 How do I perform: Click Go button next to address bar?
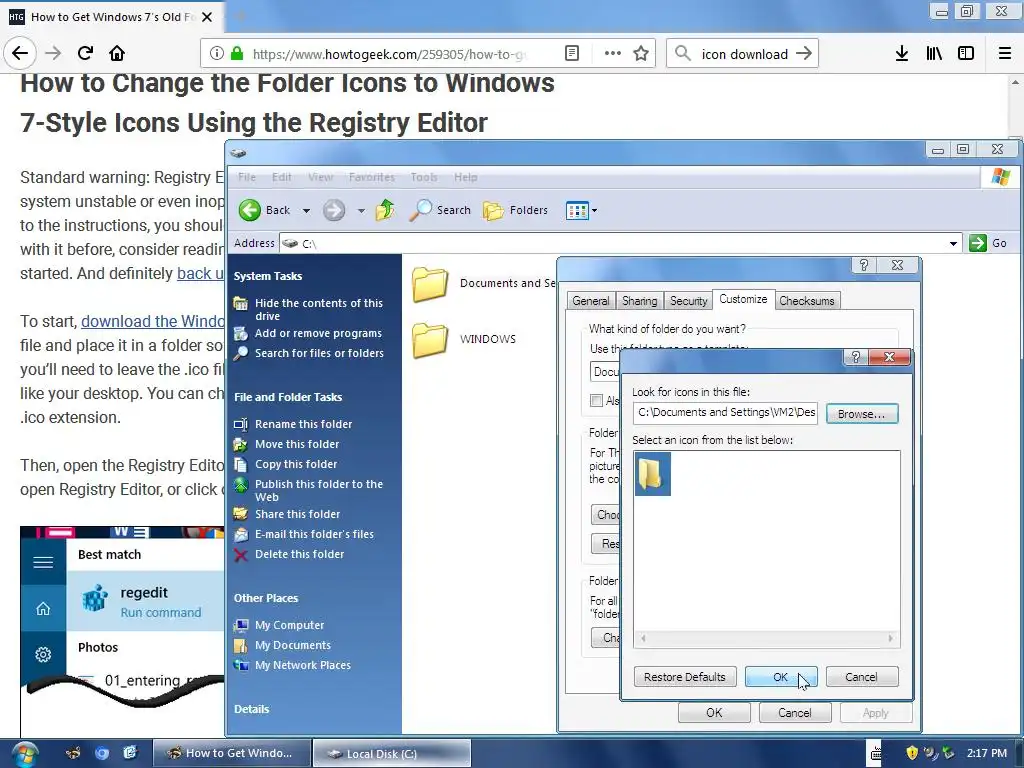[987, 243]
